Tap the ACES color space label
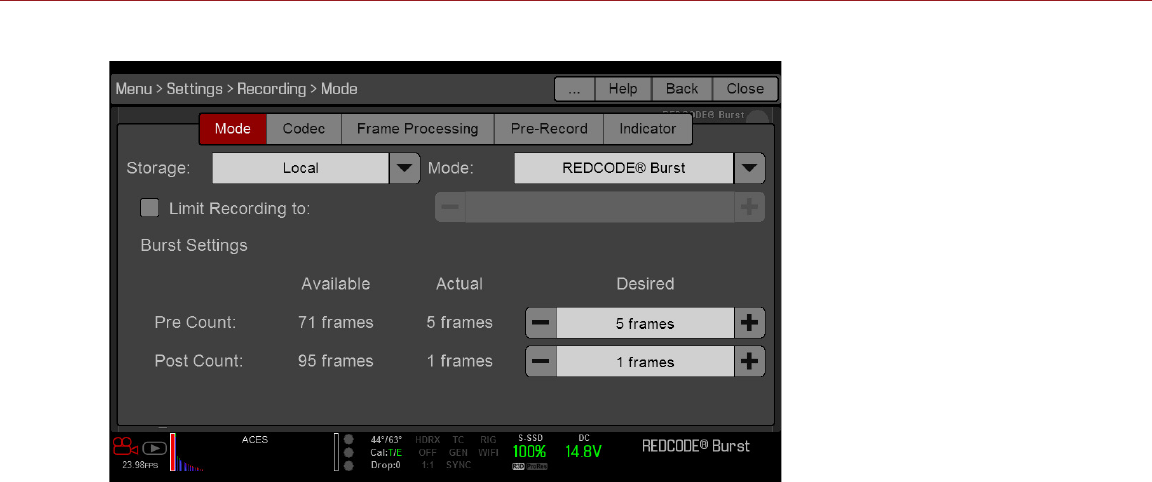Screen dimensions: 1152x482 pyautogui.click(x=255, y=439)
